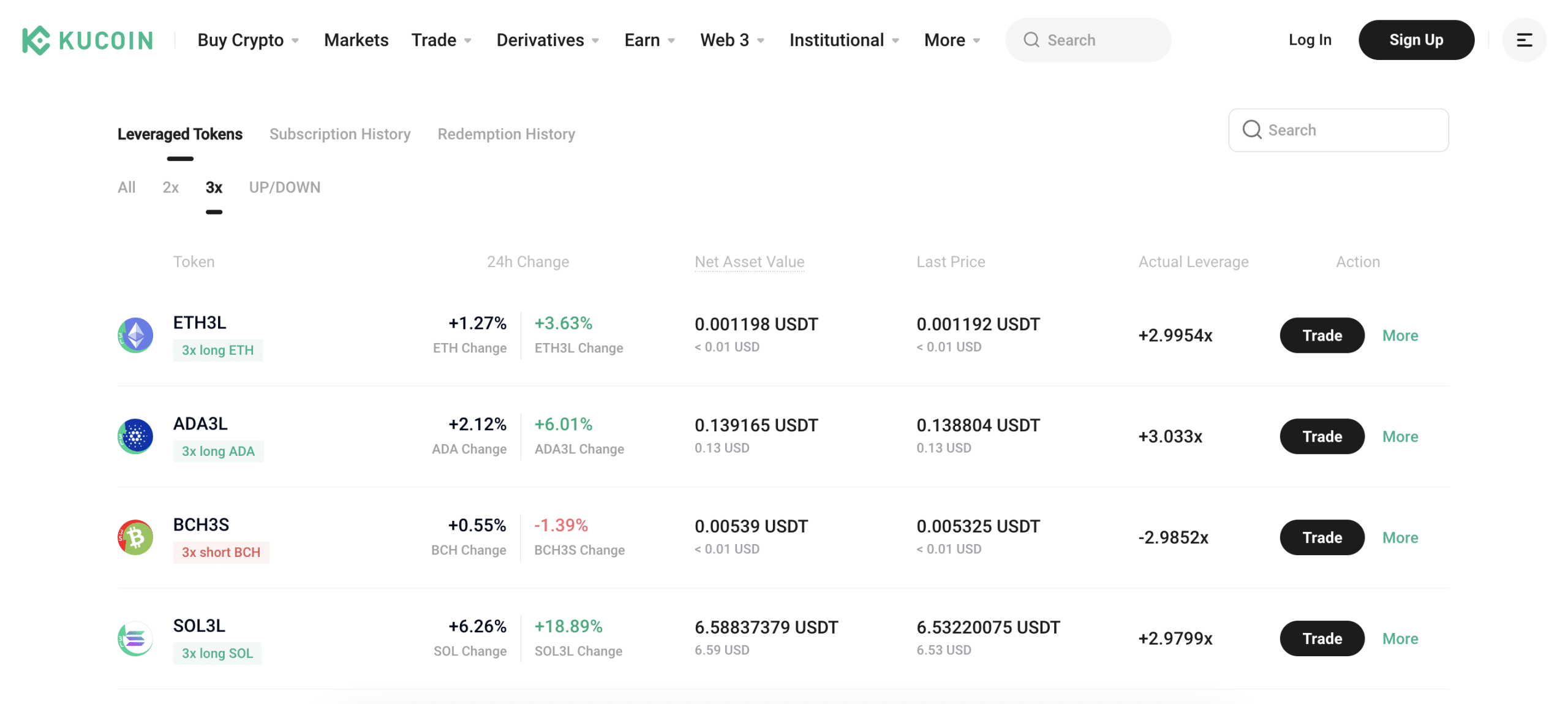Click the '3x short BCH' tag
Image resolution: width=1568 pixels, height=704 pixels.
click(x=221, y=553)
